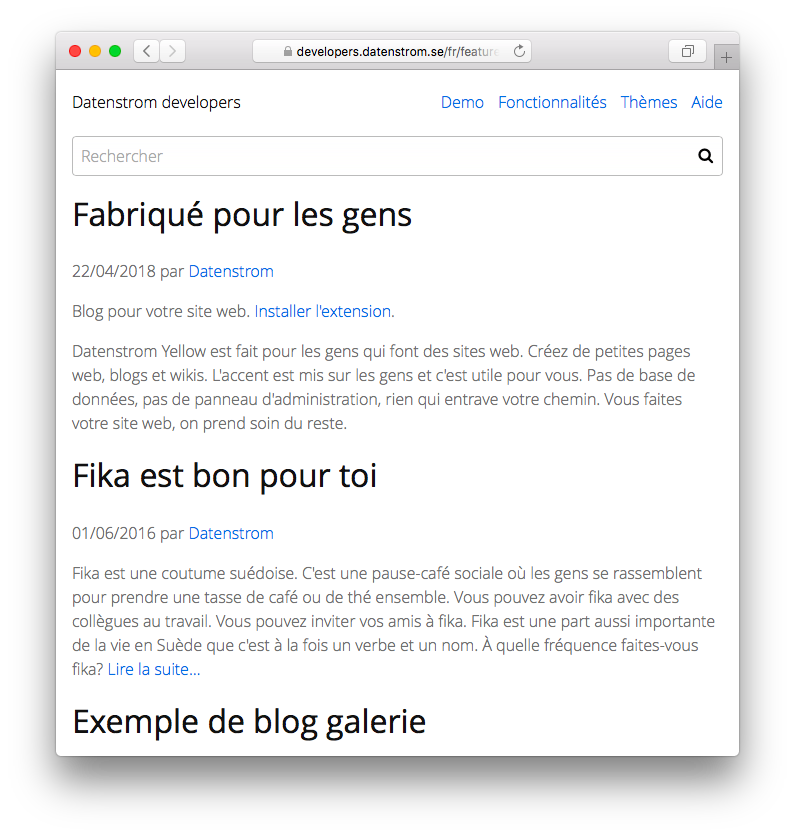The image size is (795, 836).
Task: Click the yellow minimize window button
Action: pyautogui.click(x=95, y=51)
